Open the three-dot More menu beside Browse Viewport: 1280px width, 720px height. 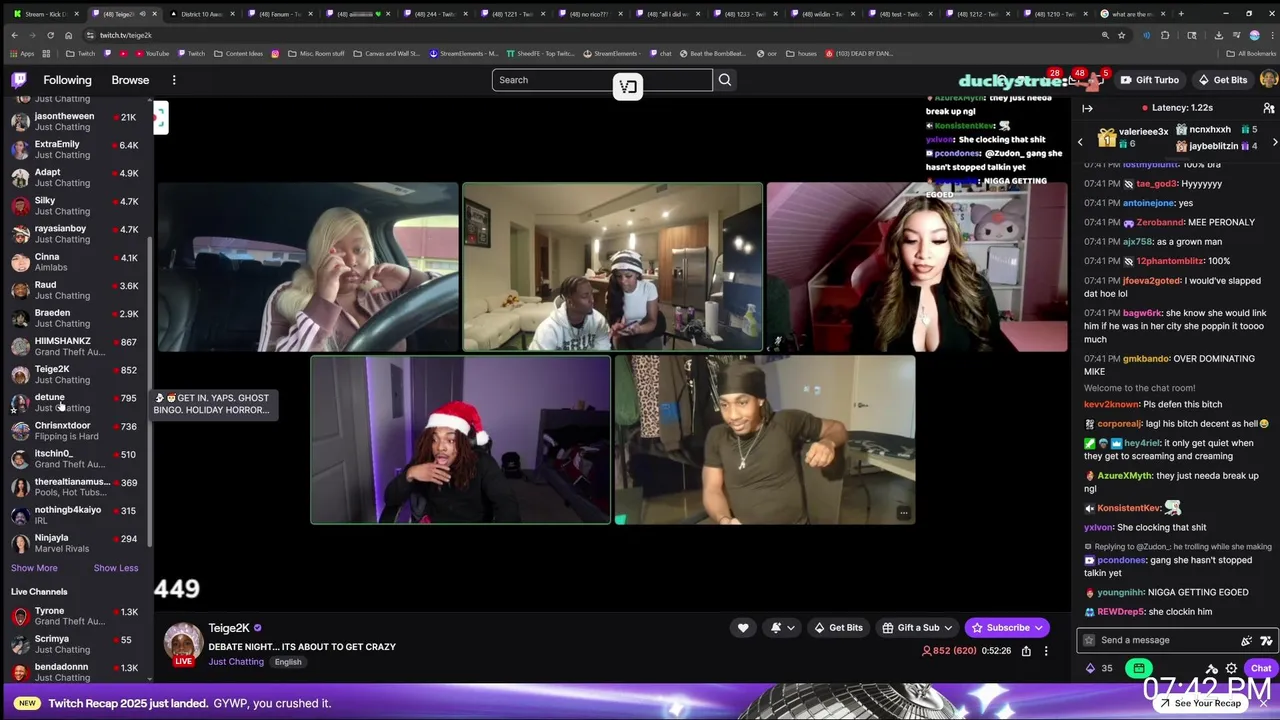tap(174, 80)
